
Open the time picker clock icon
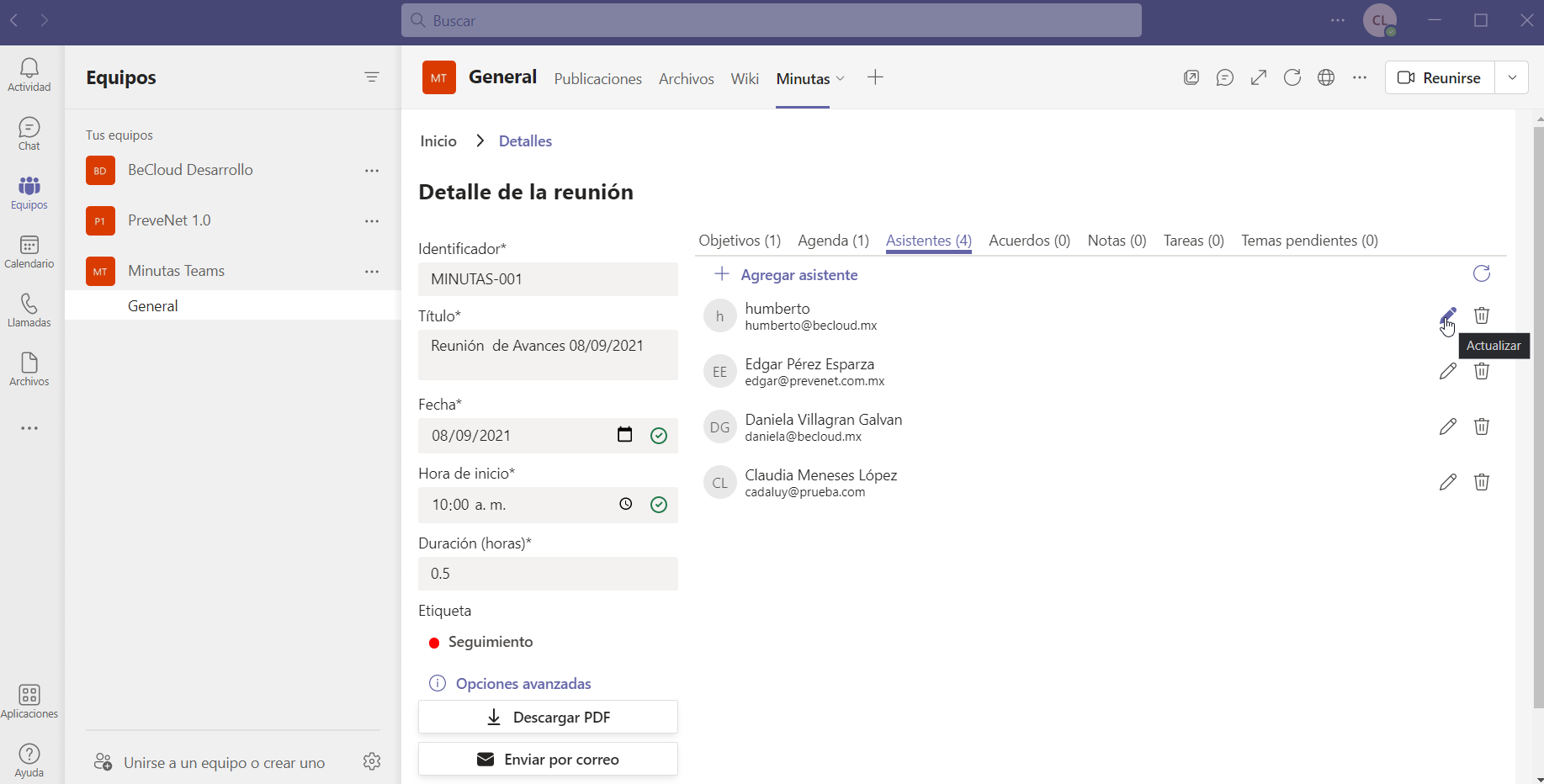(626, 504)
